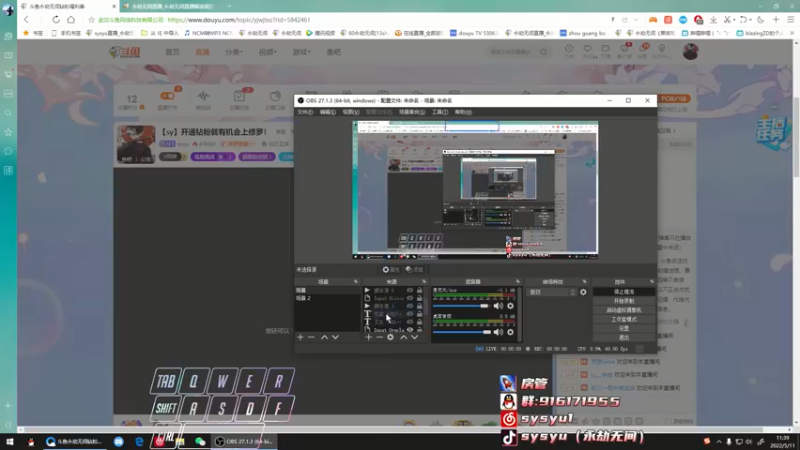800x450 pixels.
Task: Go to browser home page
Action: 71,19
